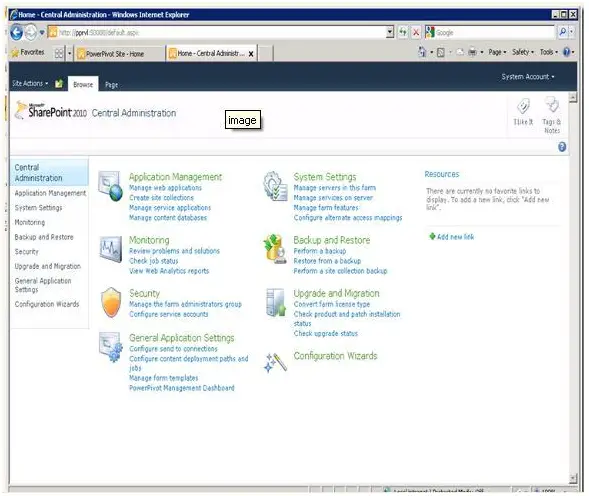Click the Navigate Up folder icon
Screen dimensions: 589x496
click(59, 83)
